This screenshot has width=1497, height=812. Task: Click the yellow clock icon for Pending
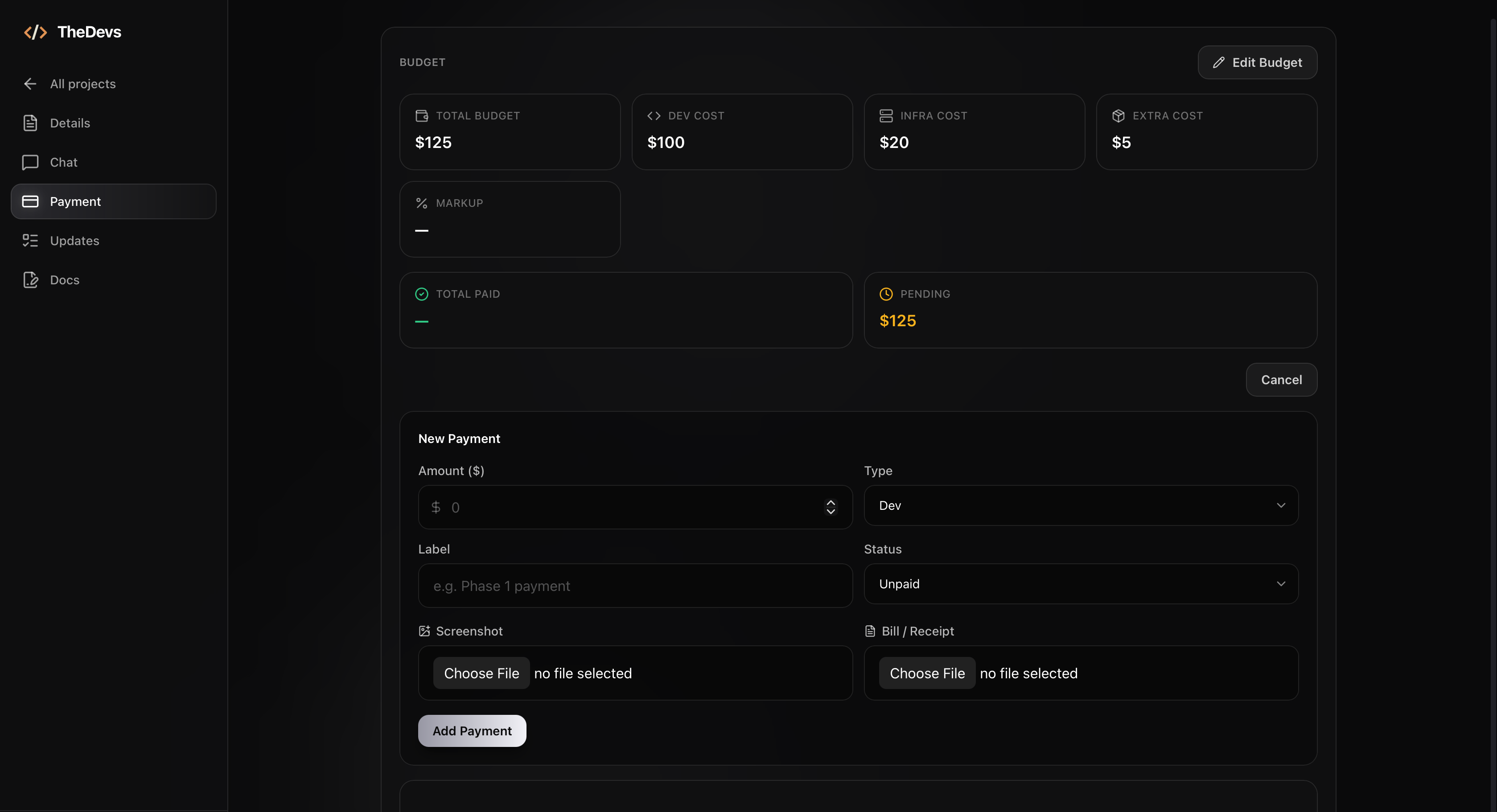pos(886,294)
